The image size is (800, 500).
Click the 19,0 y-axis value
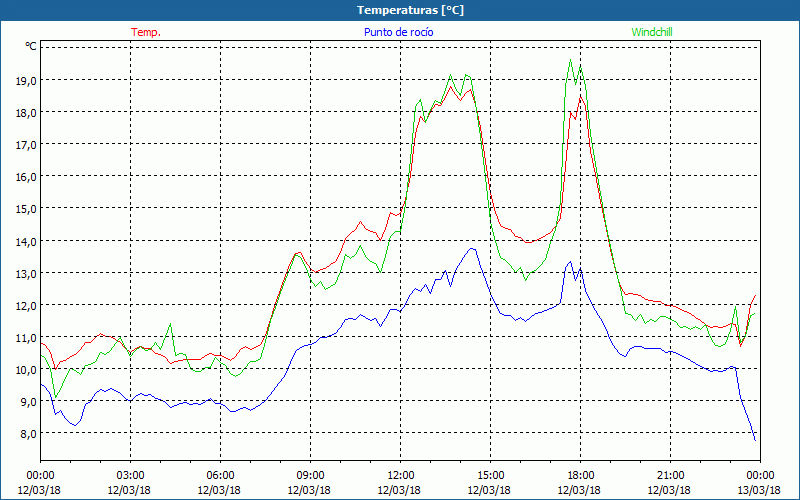coord(26,81)
